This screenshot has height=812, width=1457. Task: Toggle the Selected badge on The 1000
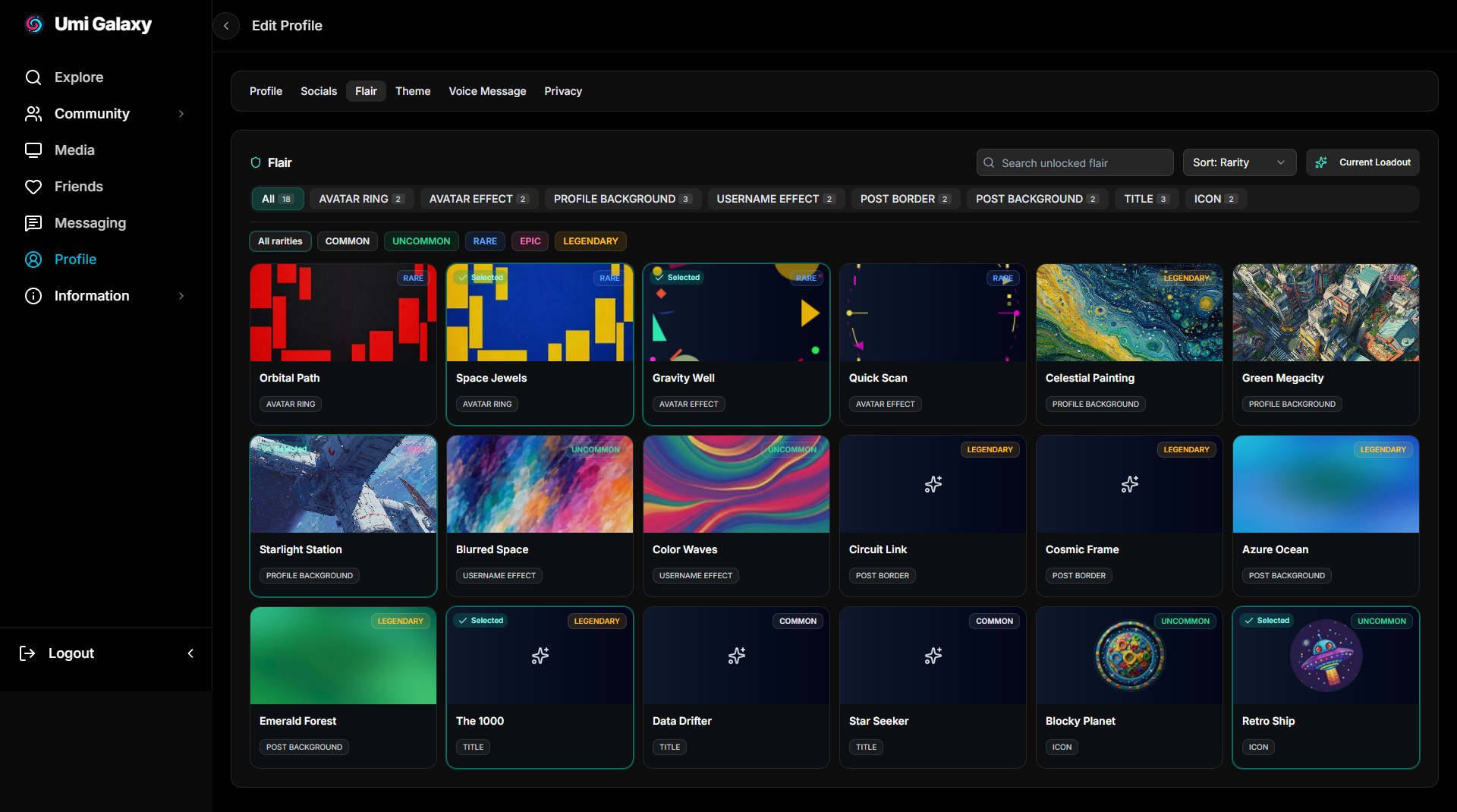pyautogui.click(x=480, y=621)
